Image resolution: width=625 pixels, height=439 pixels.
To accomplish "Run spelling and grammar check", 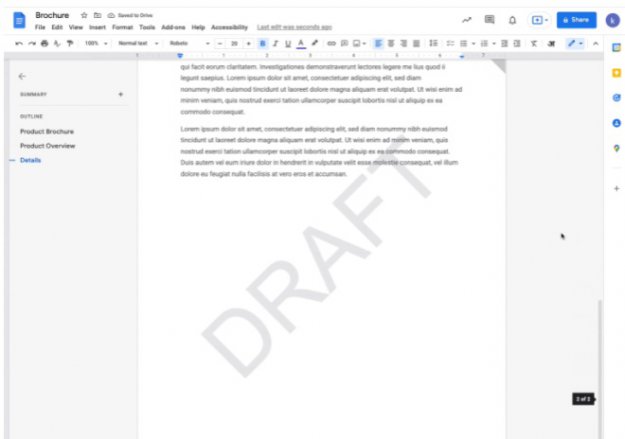I will pos(57,43).
